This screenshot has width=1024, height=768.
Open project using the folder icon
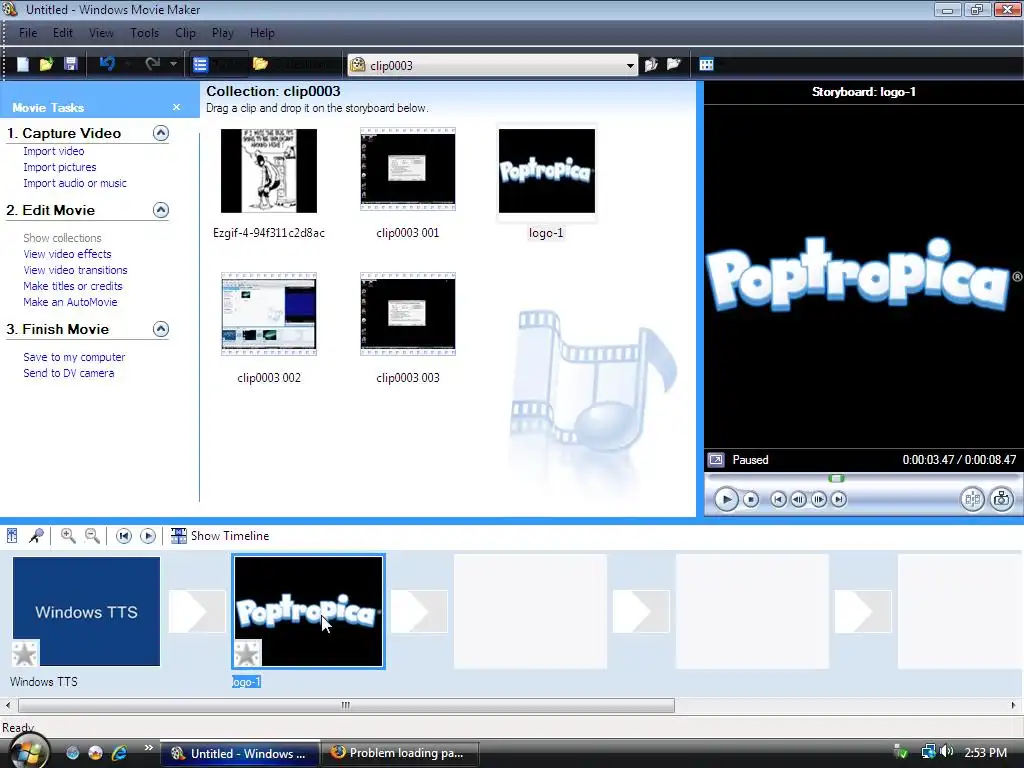46,64
